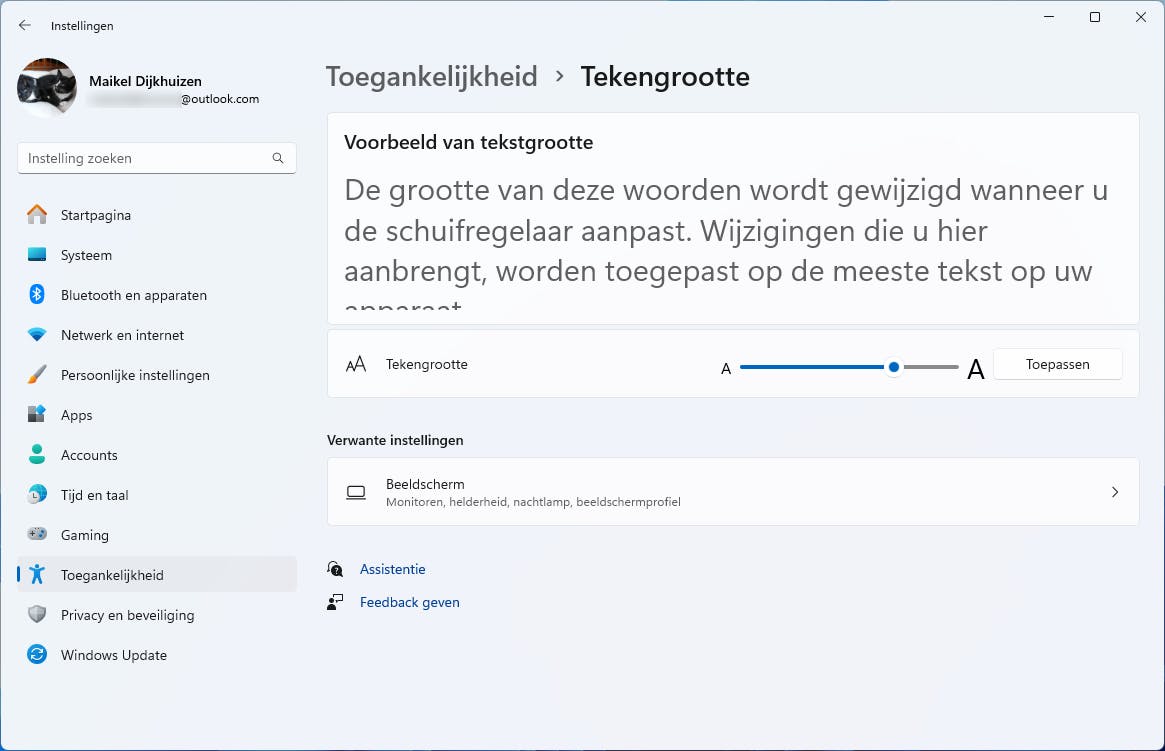Image resolution: width=1165 pixels, height=751 pixels.
Task: Click the search magnifier icon
Action: coord(278,158)
